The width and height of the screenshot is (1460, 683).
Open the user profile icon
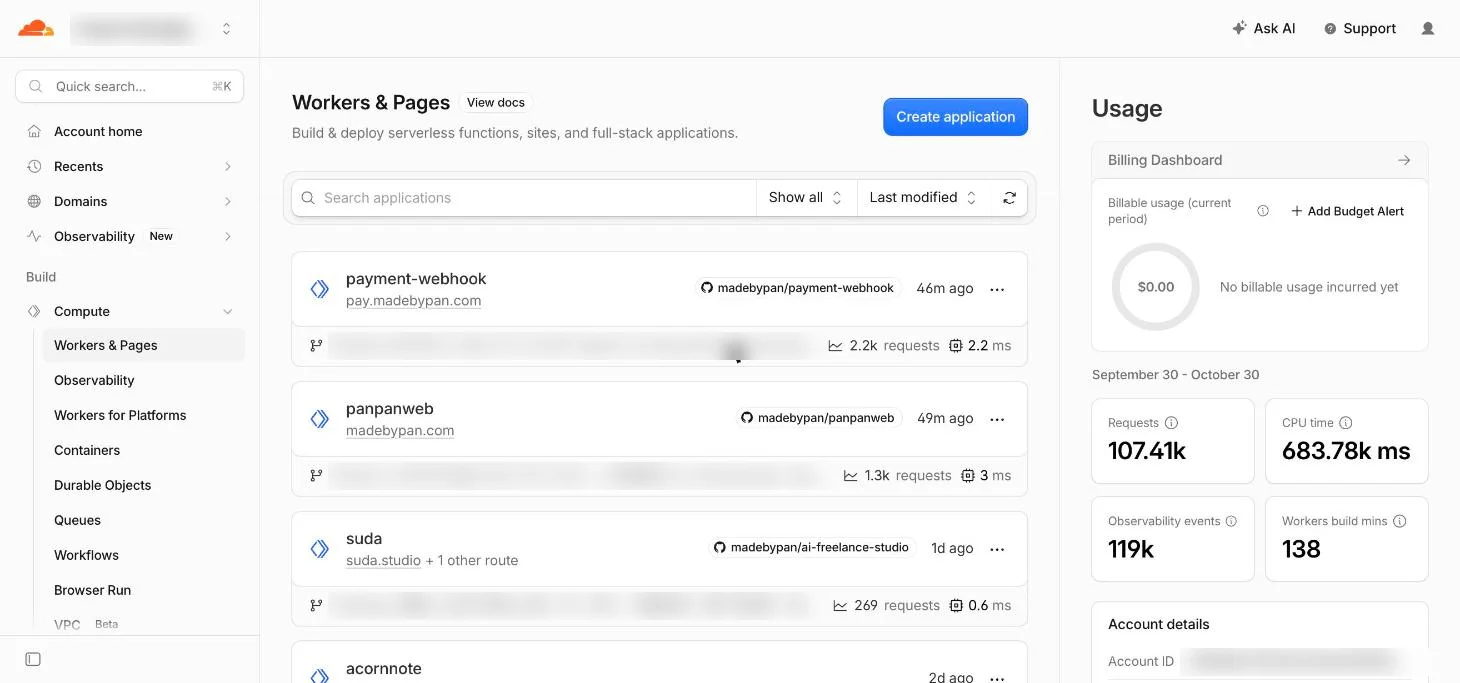click(x=1428, y=29)
